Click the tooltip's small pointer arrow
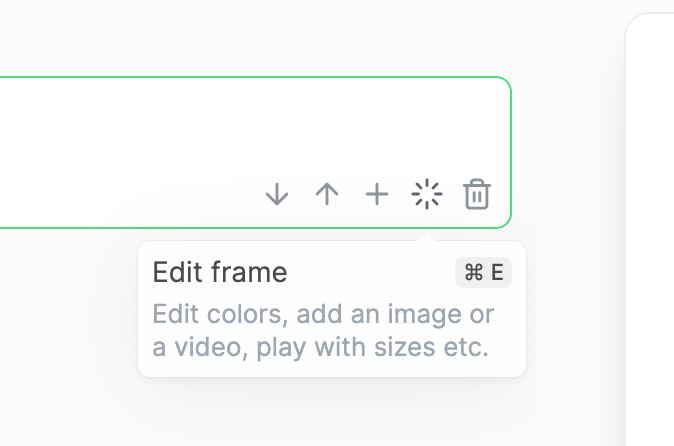Viewport: 674px width, 446px height. tap(427, 237)
